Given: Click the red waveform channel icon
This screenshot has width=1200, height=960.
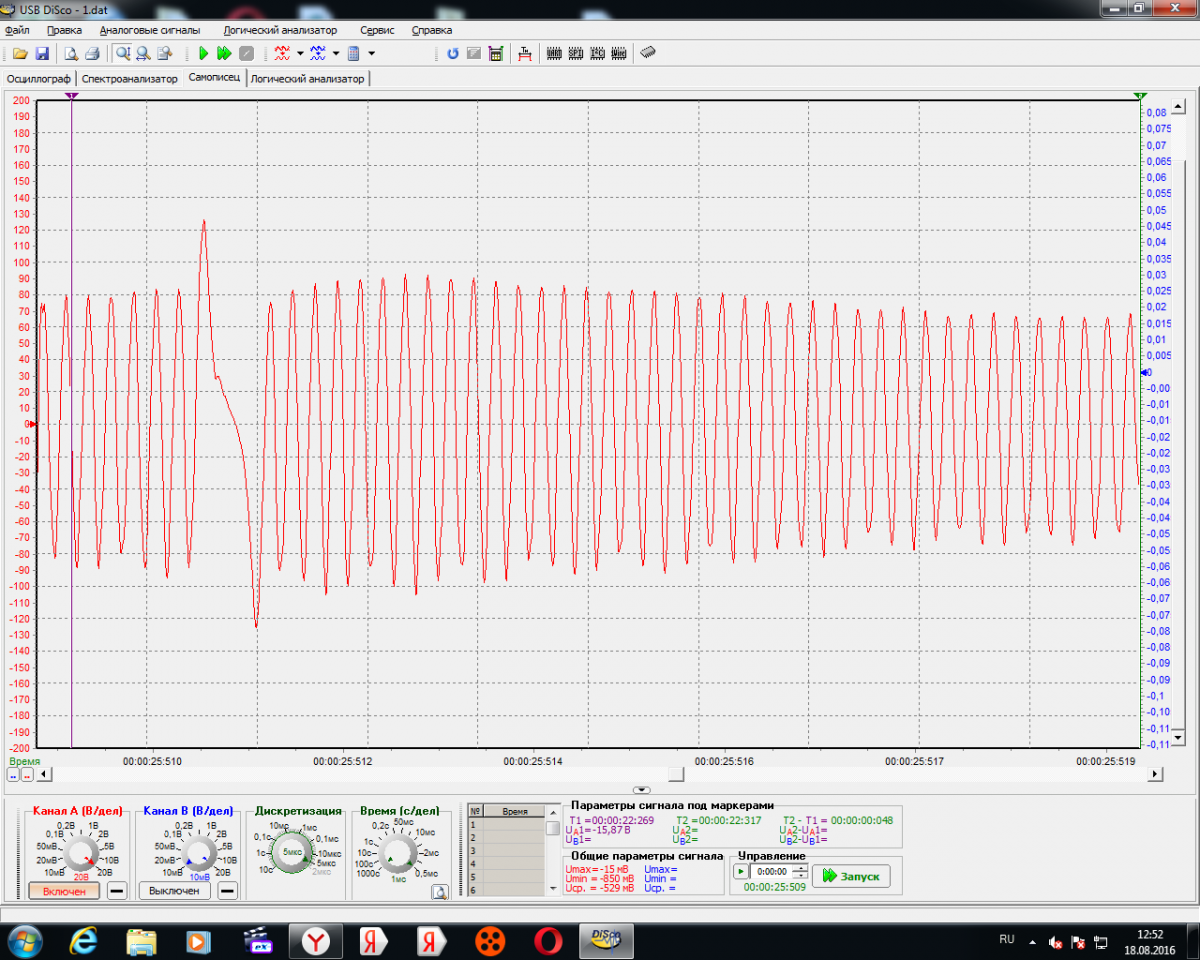Looking at the screenshot, I should (282, 53).
